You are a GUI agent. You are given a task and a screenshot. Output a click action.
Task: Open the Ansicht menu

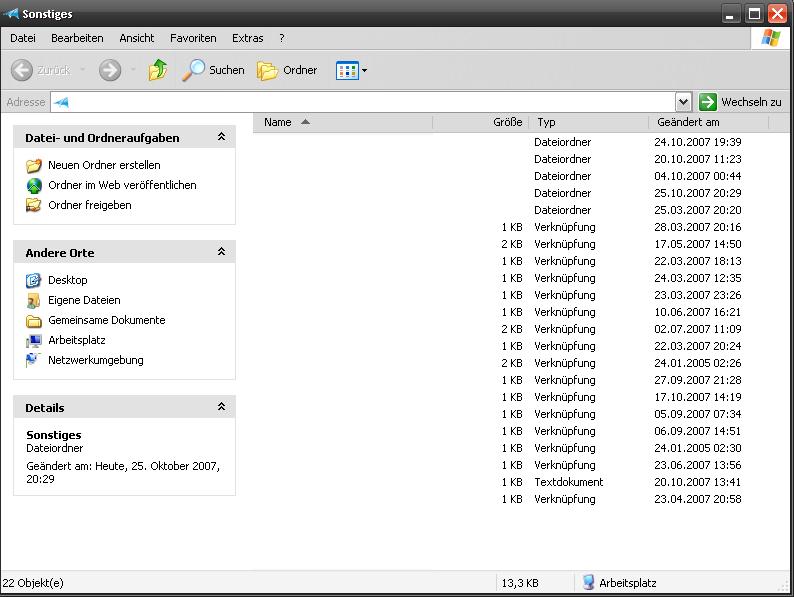tap(137, 38)
